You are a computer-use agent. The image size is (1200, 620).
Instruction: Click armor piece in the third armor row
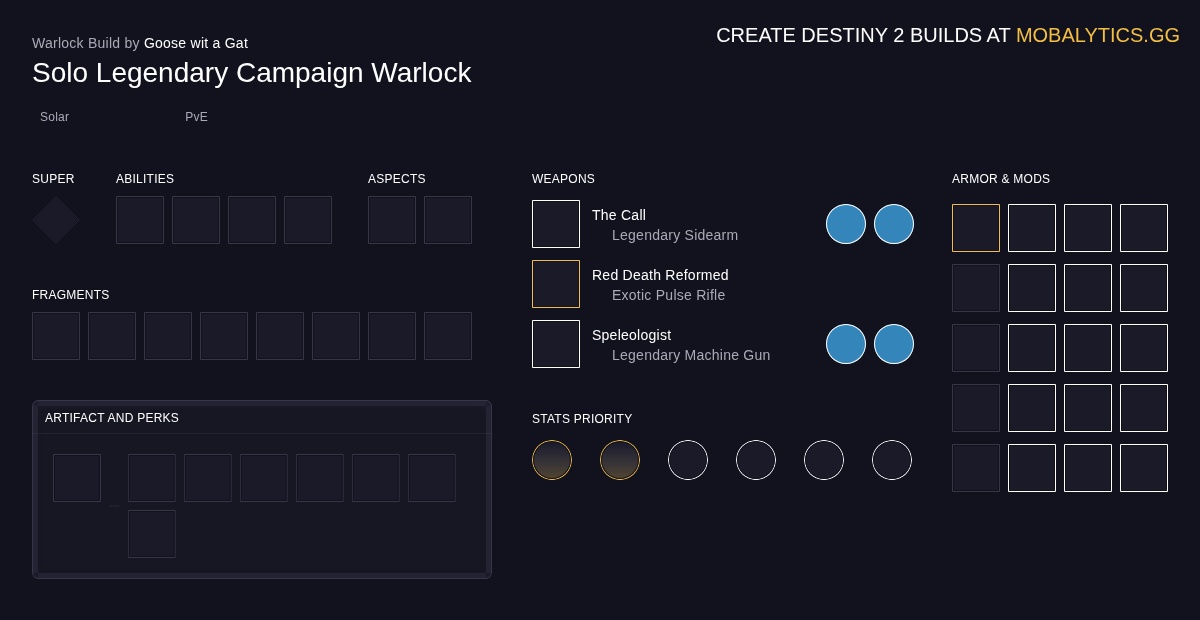click(x=976, y=348)
